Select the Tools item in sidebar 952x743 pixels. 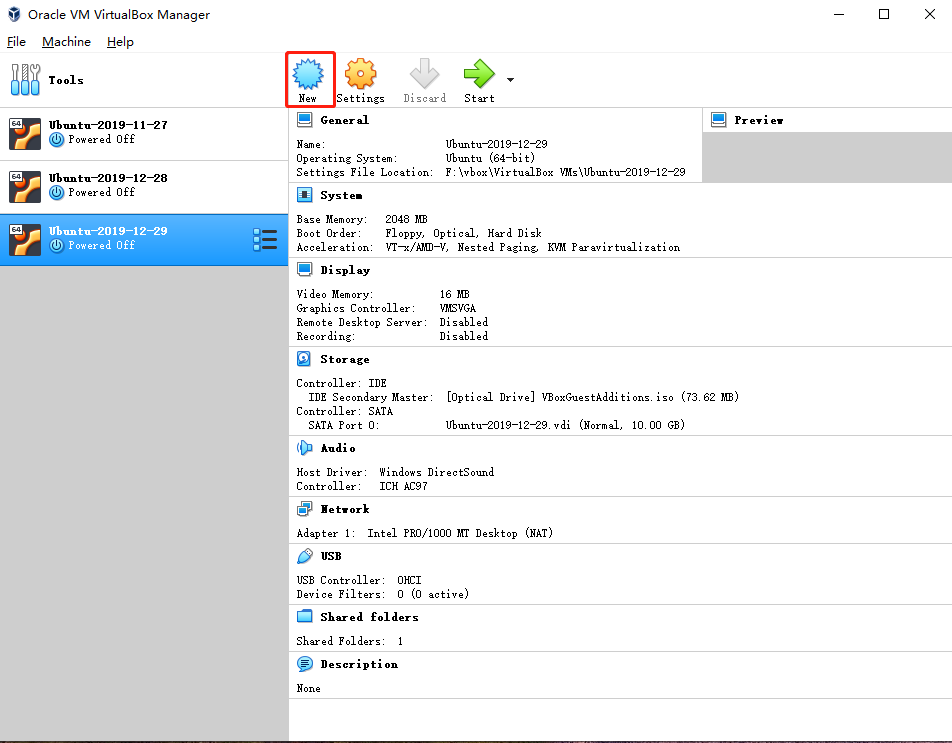pyautogui.click(x=144, y=80)
